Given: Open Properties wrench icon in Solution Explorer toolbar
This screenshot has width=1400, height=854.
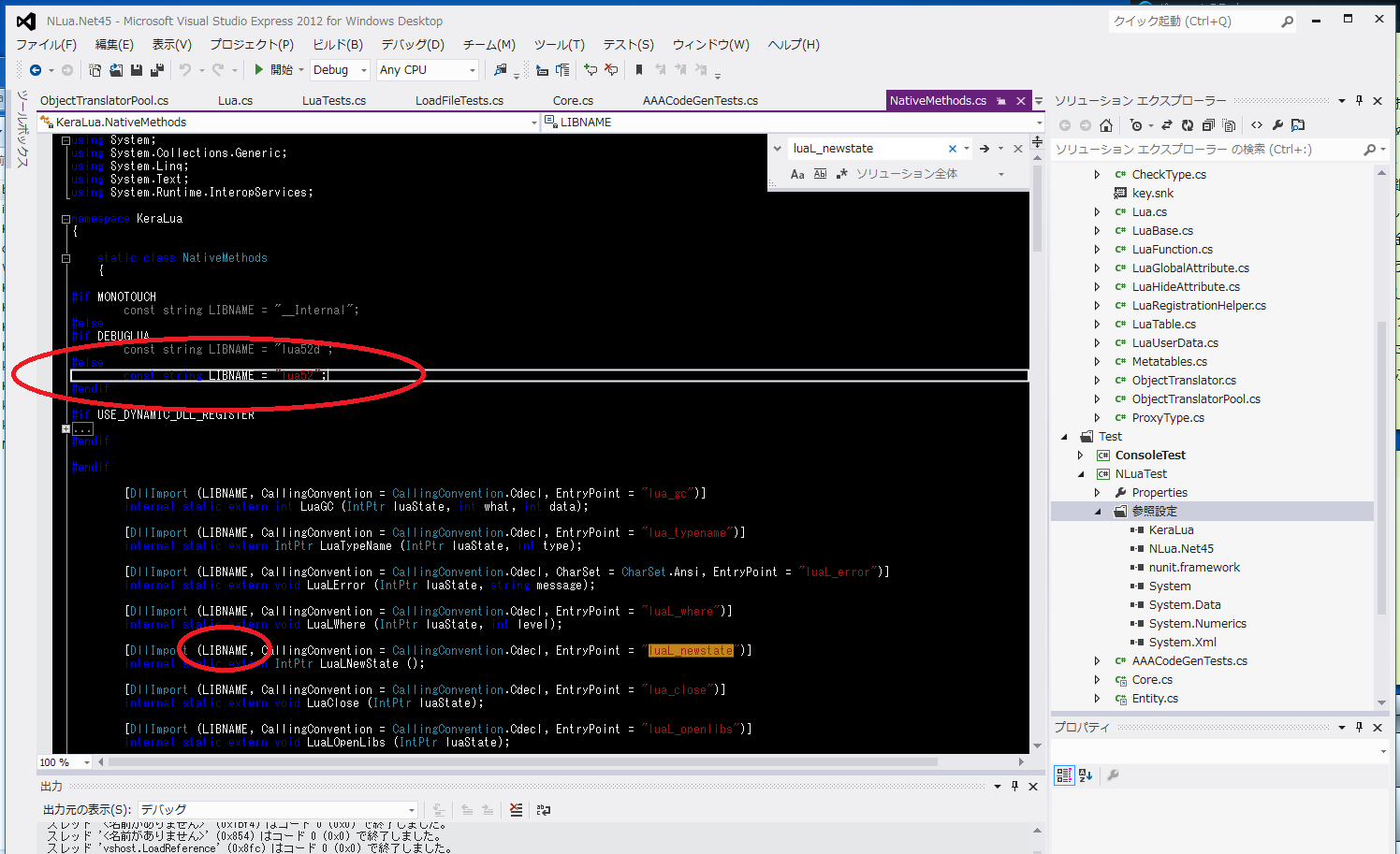Looking at the screenshot, I should click(1277, 125).
